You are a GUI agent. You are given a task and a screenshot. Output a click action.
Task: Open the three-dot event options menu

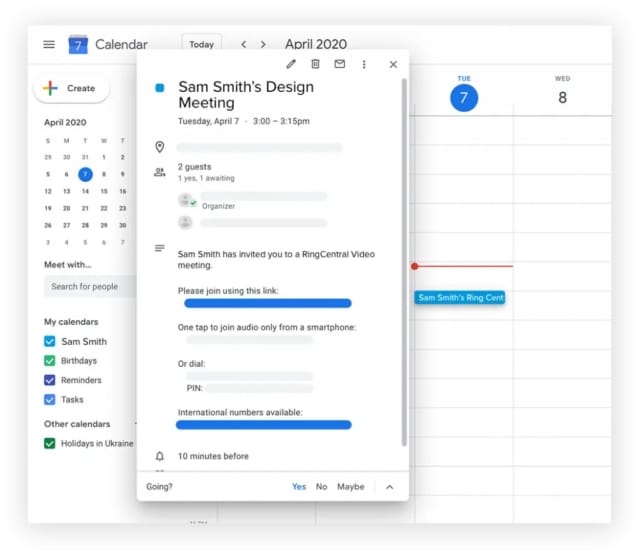(x=364, y=64)
